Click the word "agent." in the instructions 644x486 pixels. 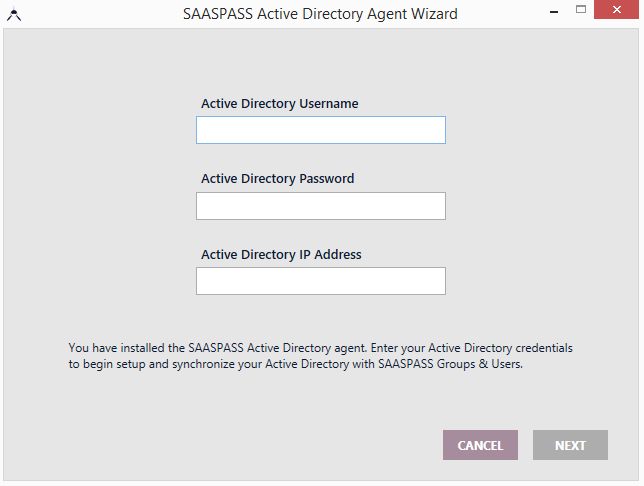point(349,347)
